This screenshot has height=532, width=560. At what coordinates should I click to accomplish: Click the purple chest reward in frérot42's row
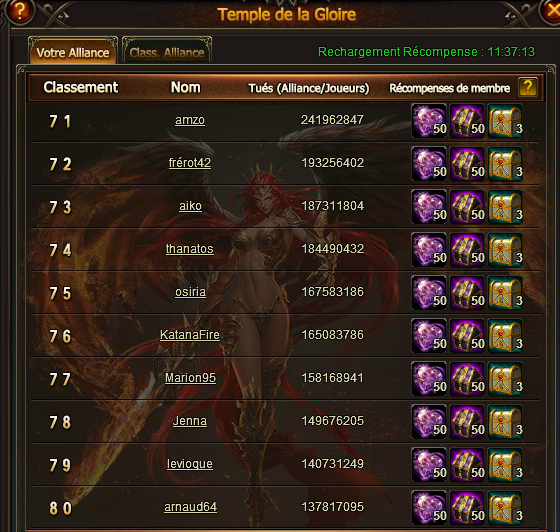467,164
